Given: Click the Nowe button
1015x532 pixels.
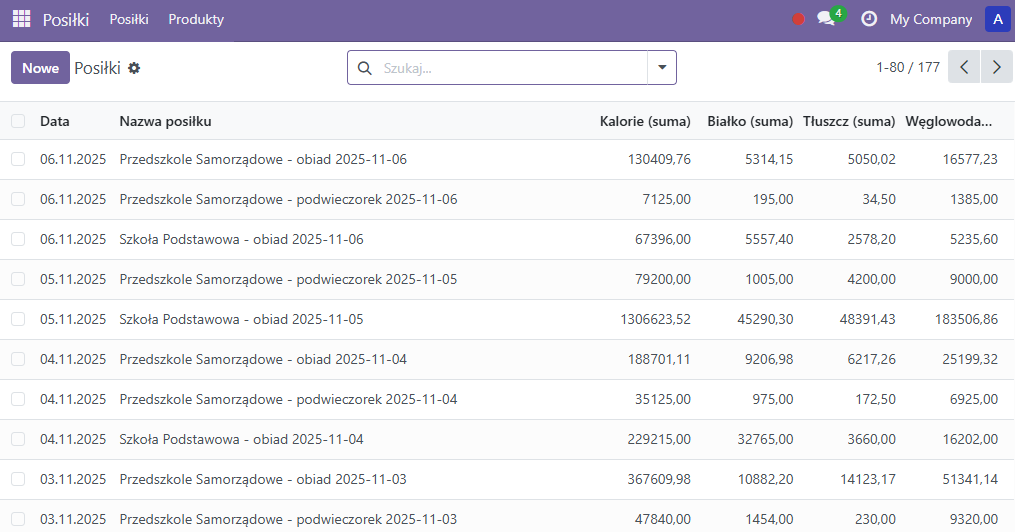Looking at the screenshot, I should point(40,68).
